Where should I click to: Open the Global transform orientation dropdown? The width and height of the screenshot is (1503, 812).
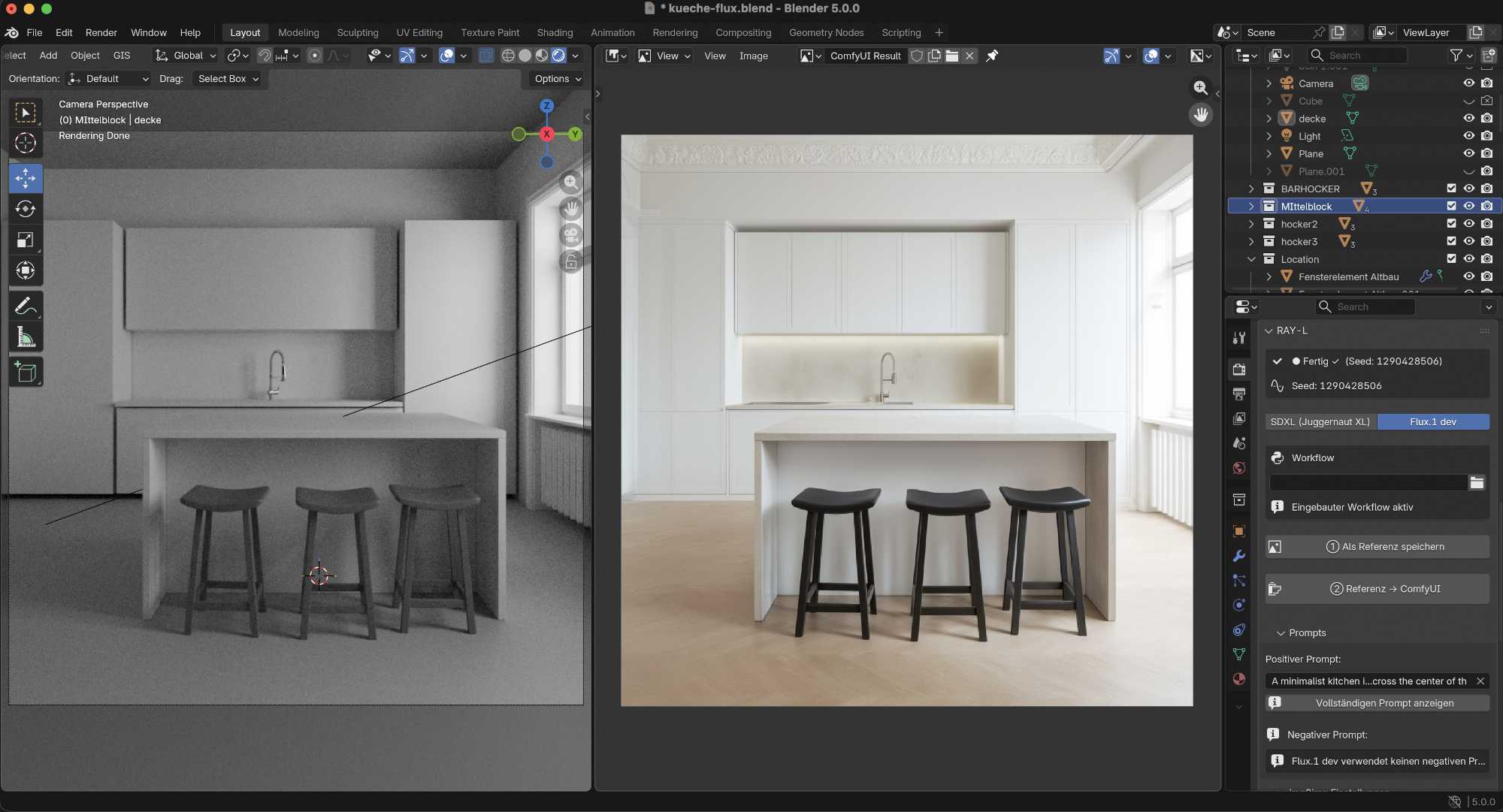click(x=186, y=56)
